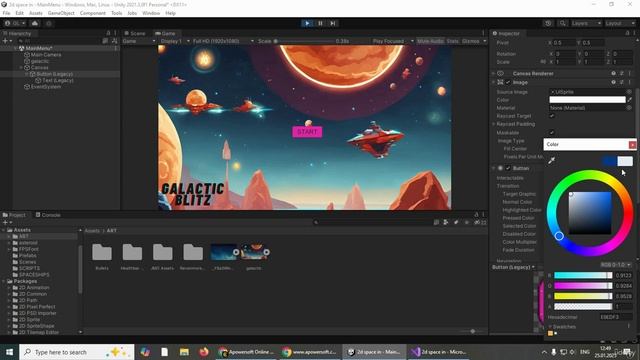
Task: Select the galactic object in Hierarchy
Action: pos(40,61)
